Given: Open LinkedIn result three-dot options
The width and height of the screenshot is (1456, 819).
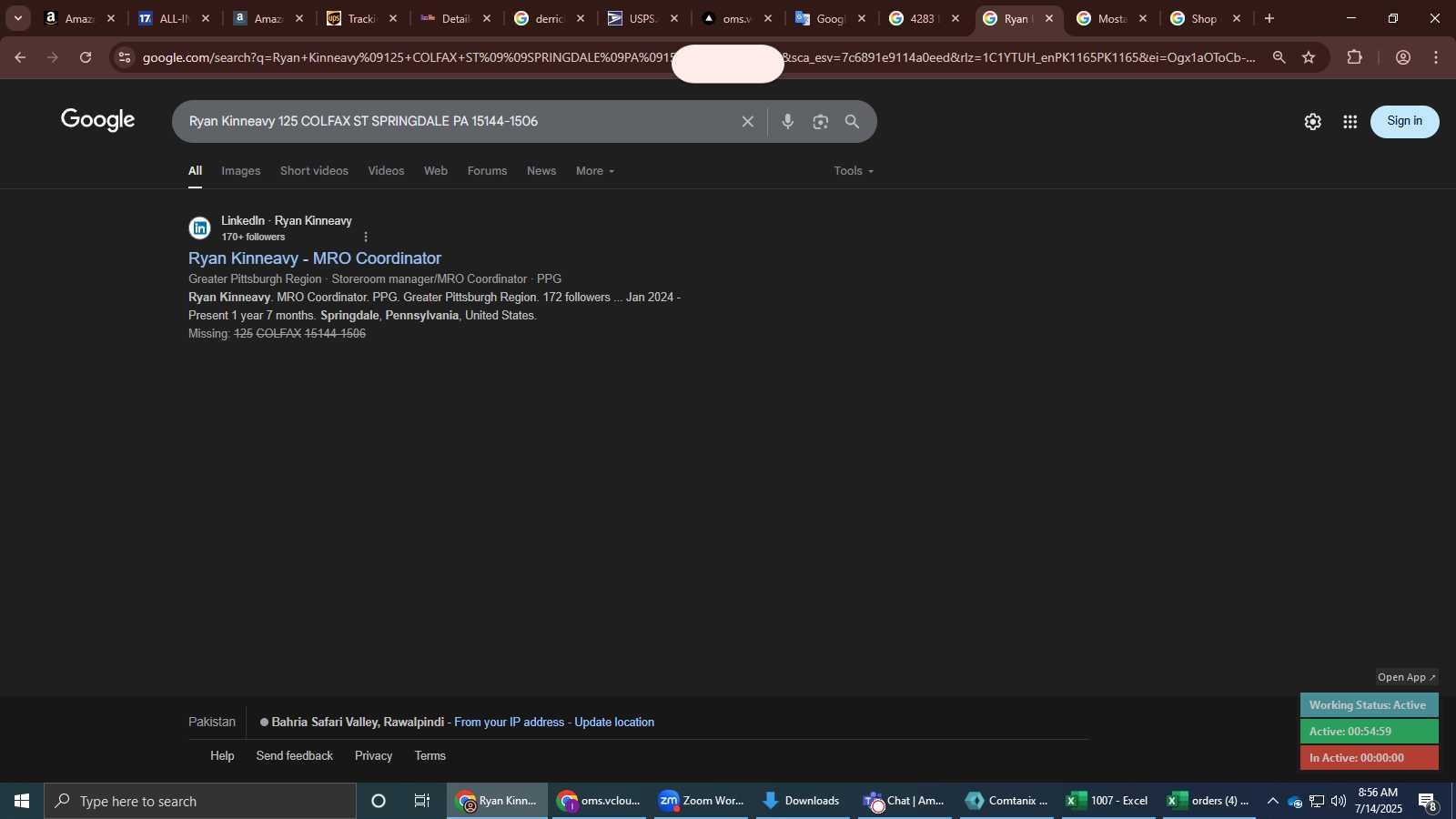Looking at the screenshot, I should (366, 237).
